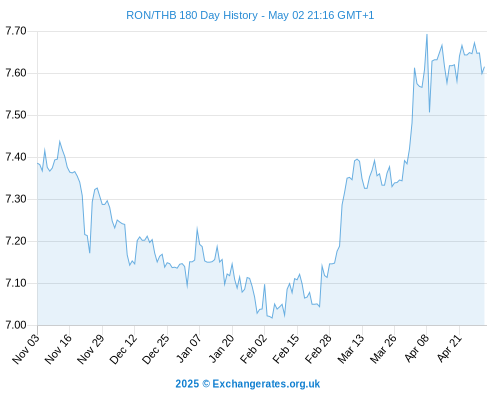Click the Feb 28 date label
The image size is (495, 400).
[318, 348]
